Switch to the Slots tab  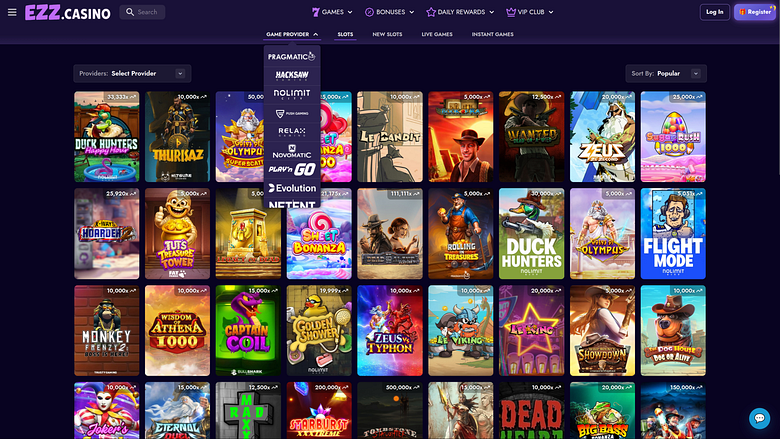click(x=345, y=34)
